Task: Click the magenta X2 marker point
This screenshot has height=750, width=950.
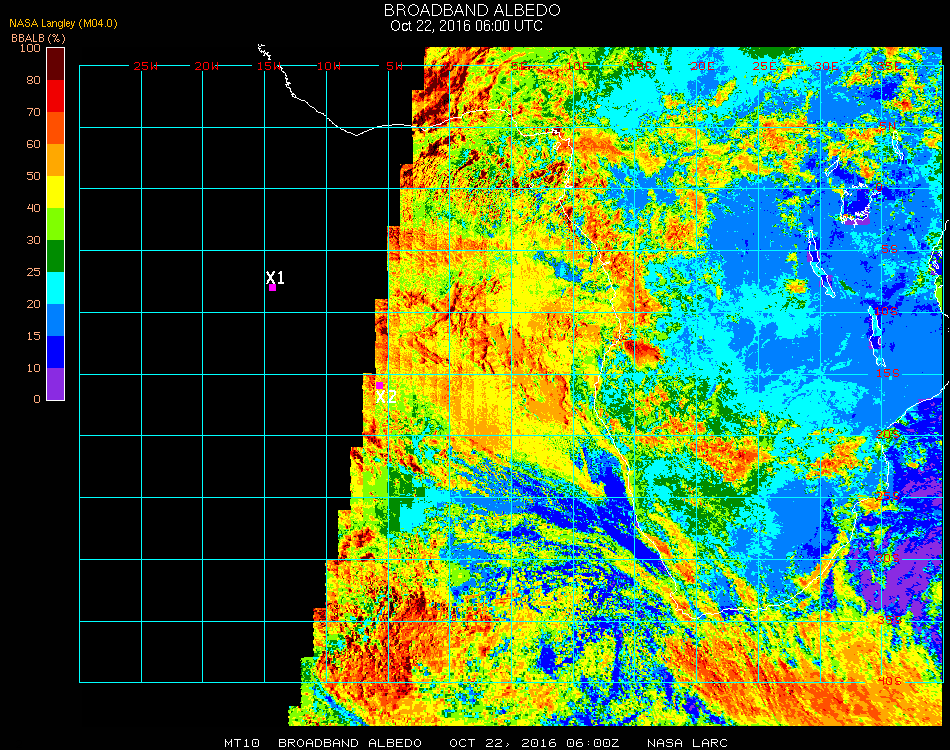Action: 379,385
